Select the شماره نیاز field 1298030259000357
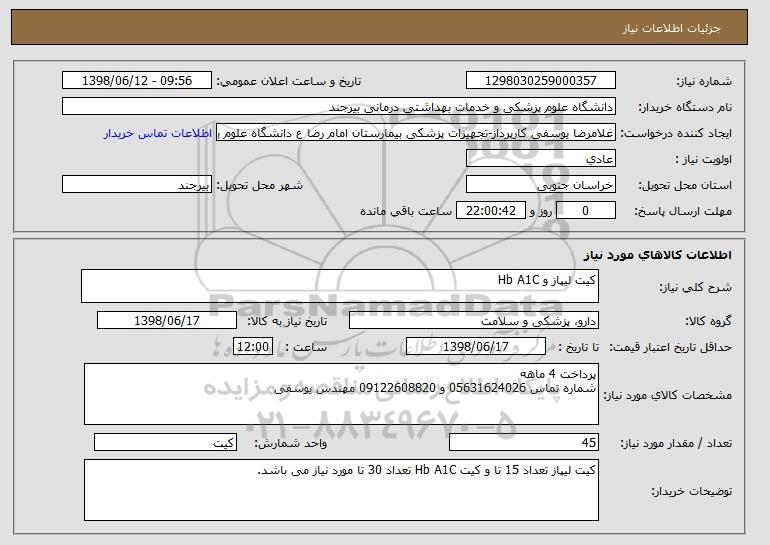 (x=541, y=81)
